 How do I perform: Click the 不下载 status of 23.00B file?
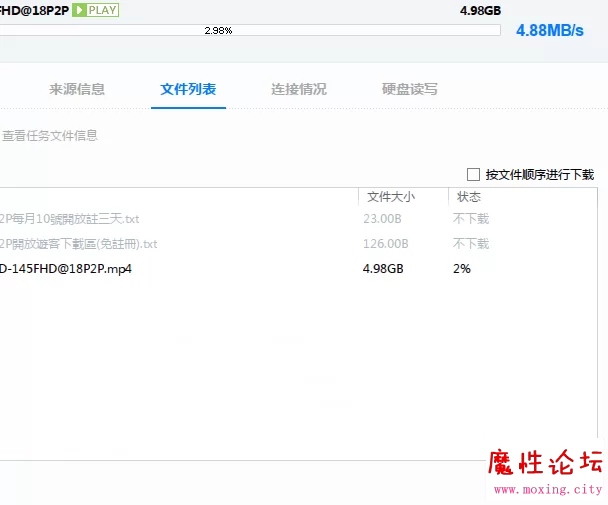coord(471,219)
